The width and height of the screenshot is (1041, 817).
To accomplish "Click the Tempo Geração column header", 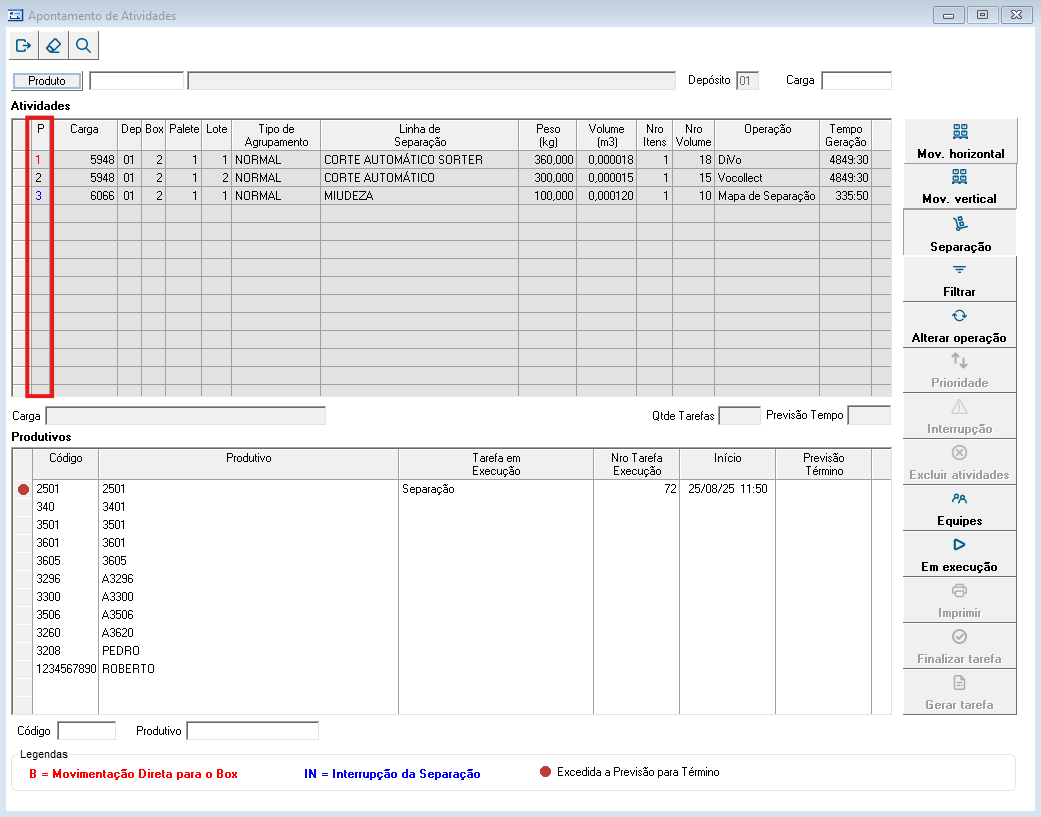I will pyautogui.click(x=846, y=135).
